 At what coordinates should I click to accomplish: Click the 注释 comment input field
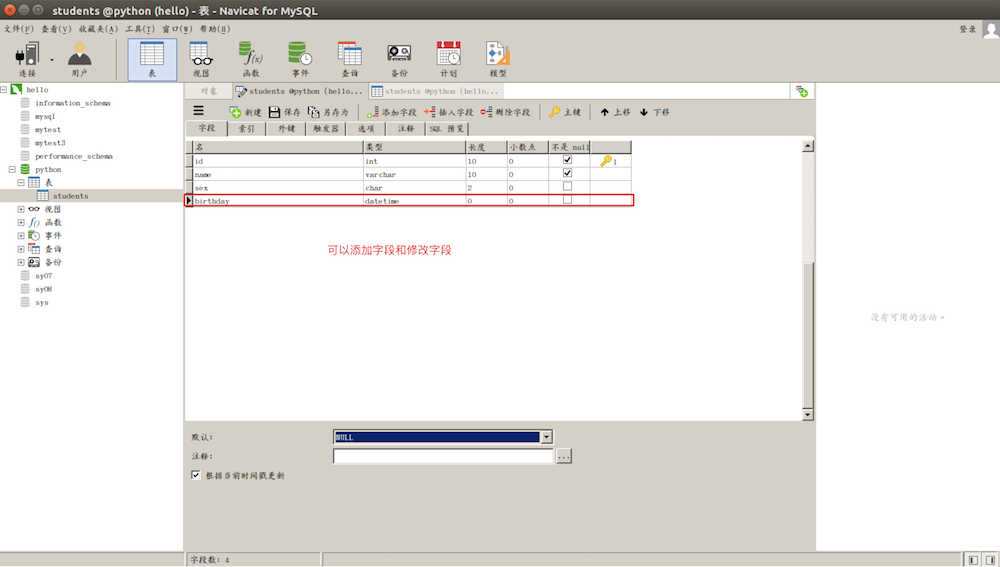[x=442, y=456]
